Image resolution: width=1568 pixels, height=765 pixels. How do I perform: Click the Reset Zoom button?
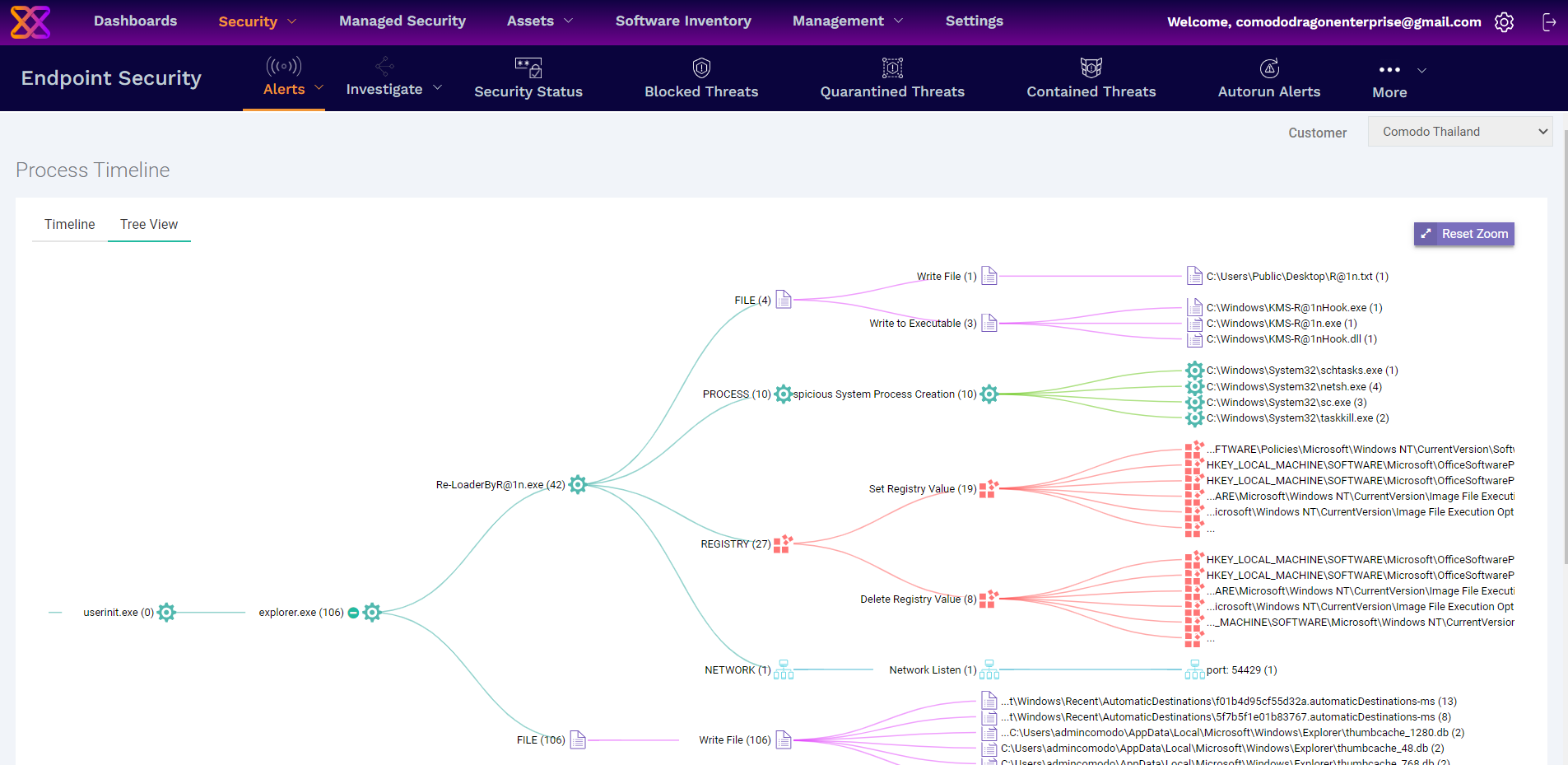1463,234
